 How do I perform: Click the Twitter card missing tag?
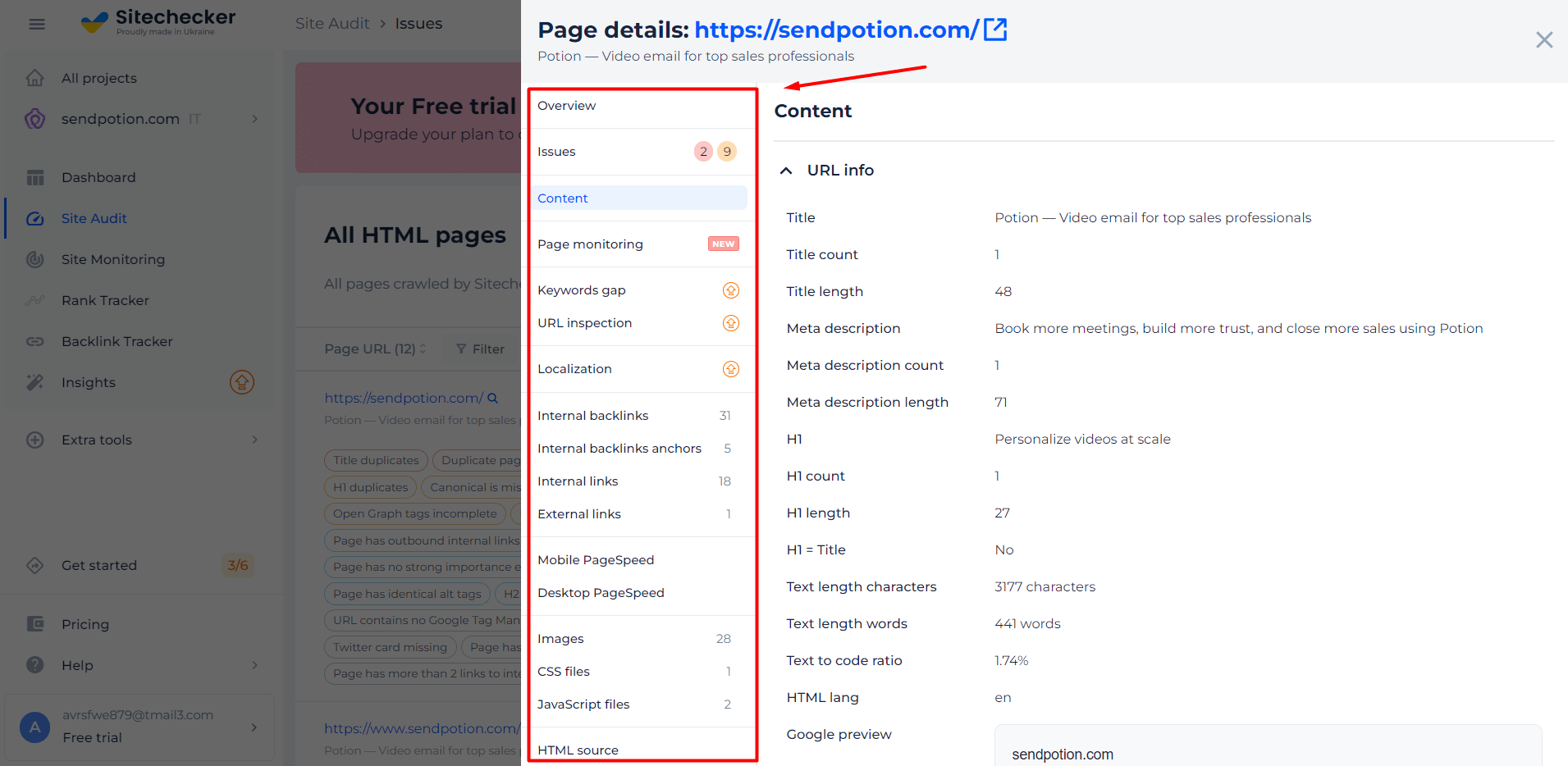pos(390,647)
